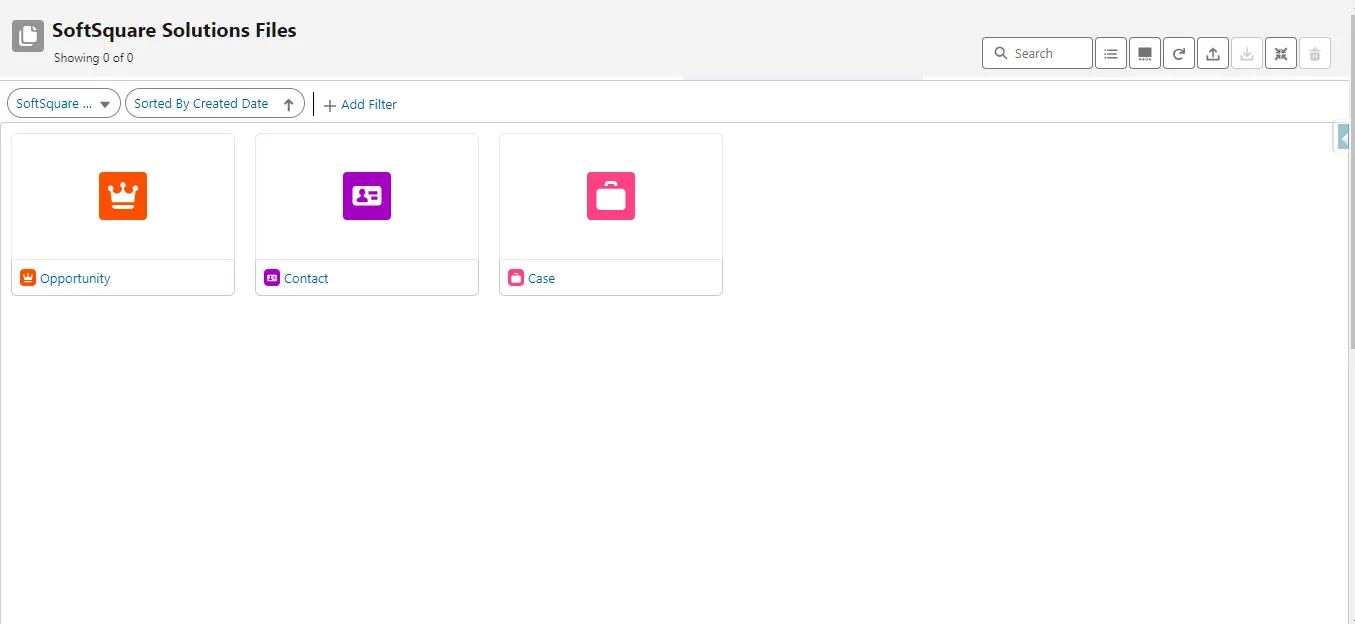
Task: Open the SoftSquare list view dropdown
Action: click(63, 103)
